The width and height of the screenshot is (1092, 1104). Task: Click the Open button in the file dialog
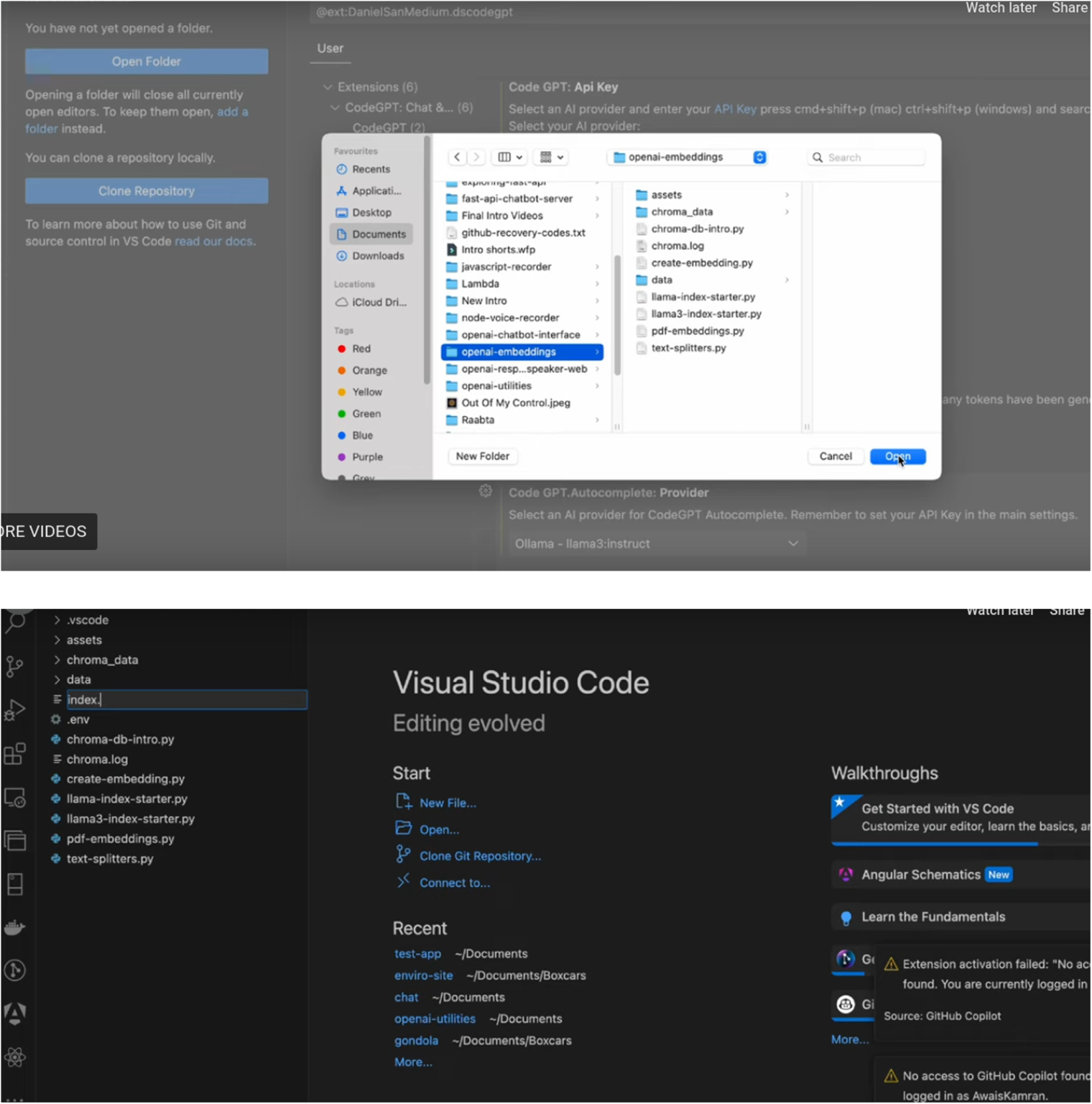tap(897, 456)
